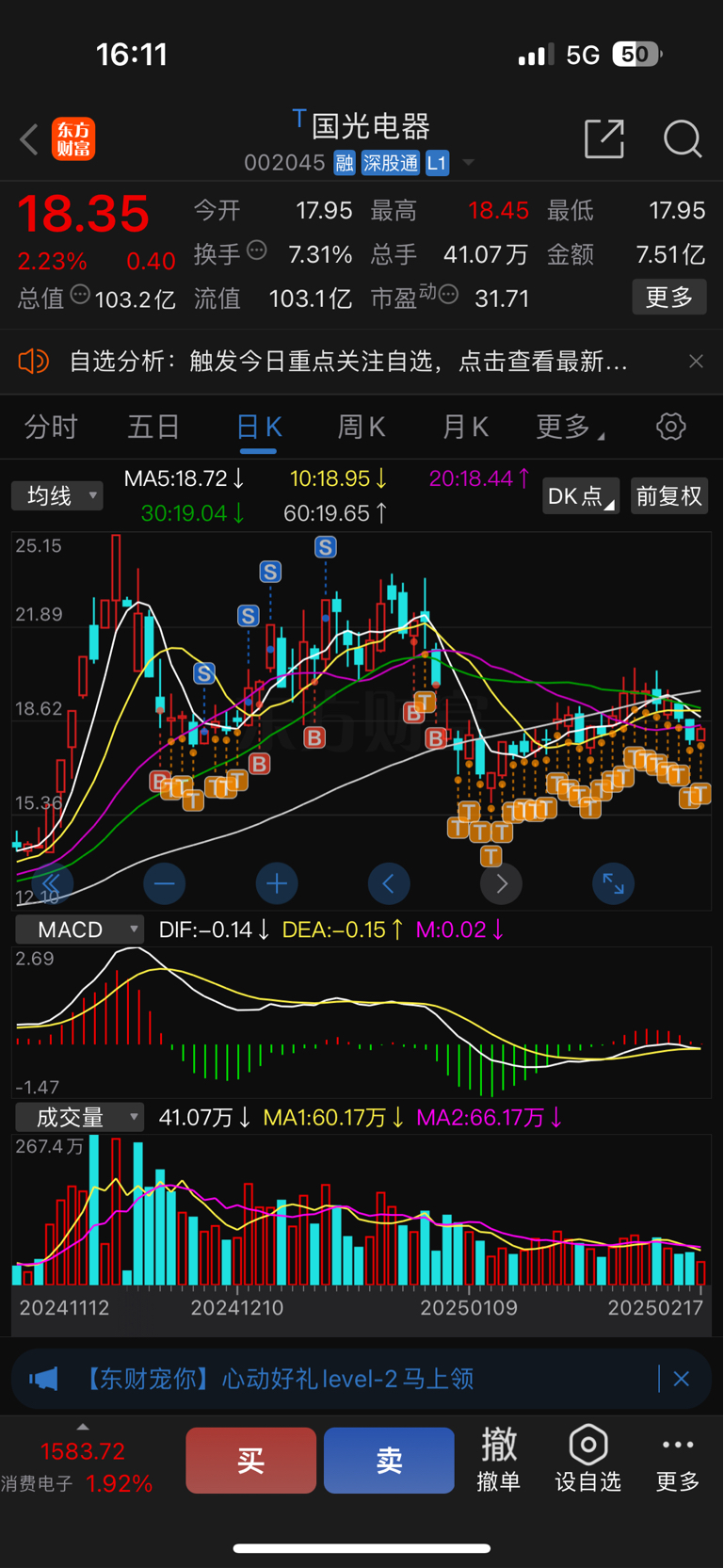Open the 成交量 indicator dropdown
The height and width of the screenshot is (1568, 724).
coord(80,1118)
